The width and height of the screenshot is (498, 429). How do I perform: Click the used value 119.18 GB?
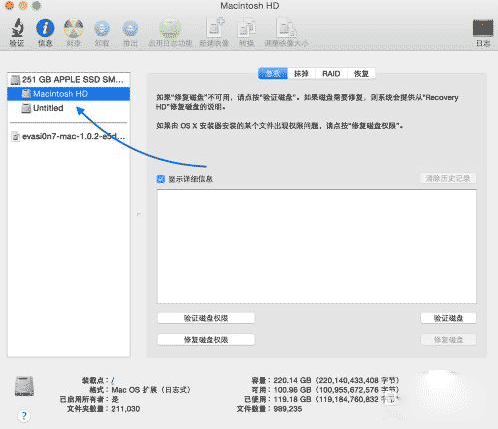point(292,399)
